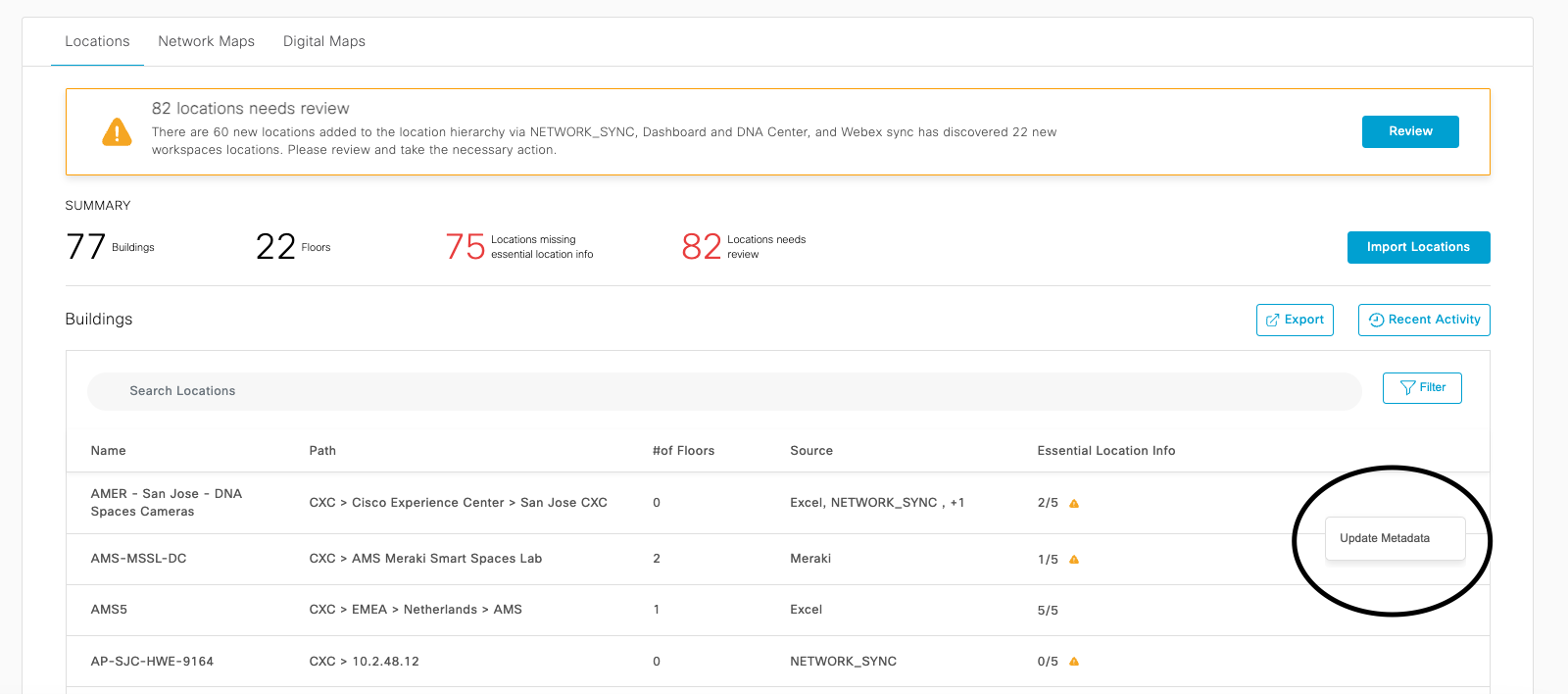1568x694 pixels.
Task: Select the AMS5 building row
Action: (x=109, y=610)
